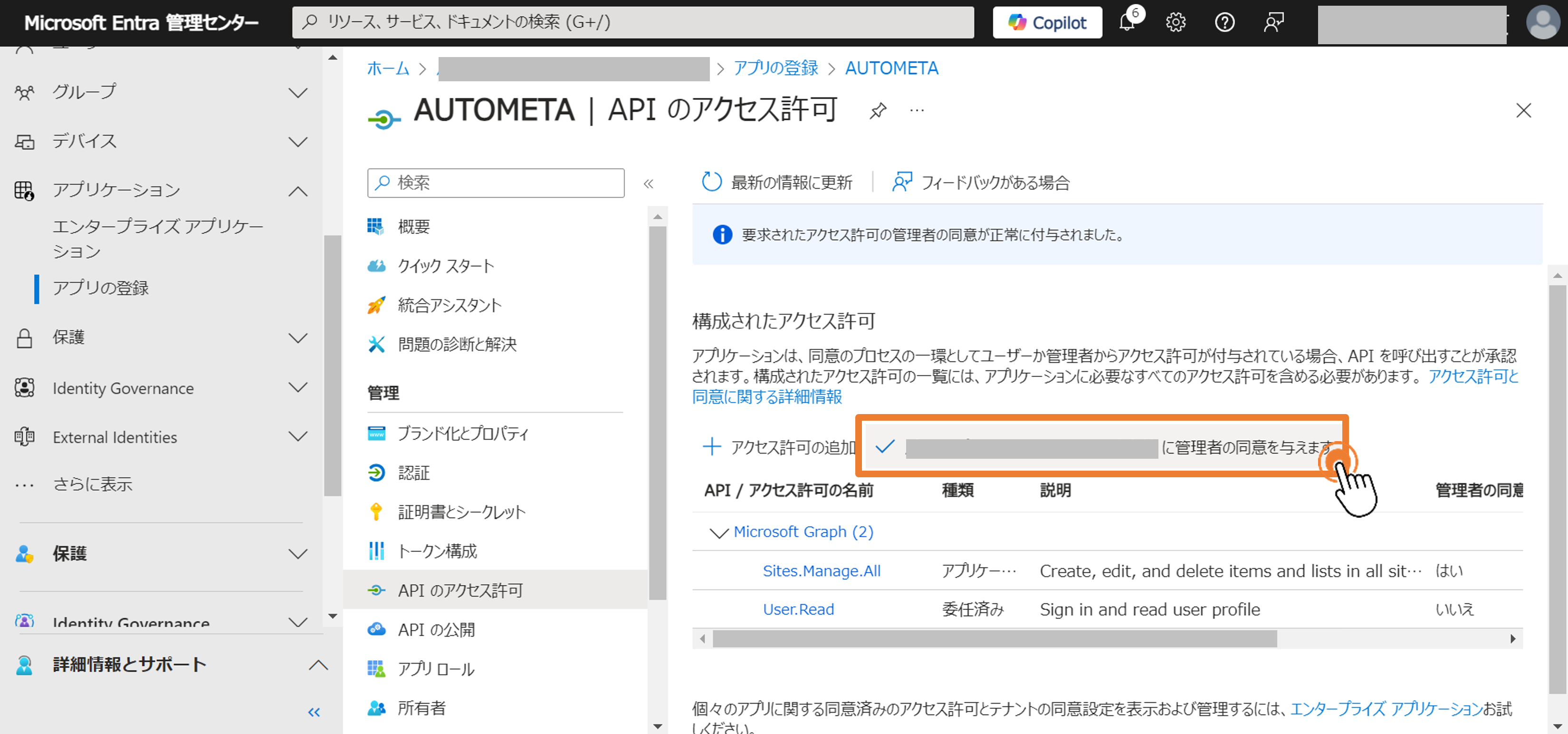The image size is (1568, 734).
Task: Click the ブランド化とプロパティ www icon
Action: (376, 433)
